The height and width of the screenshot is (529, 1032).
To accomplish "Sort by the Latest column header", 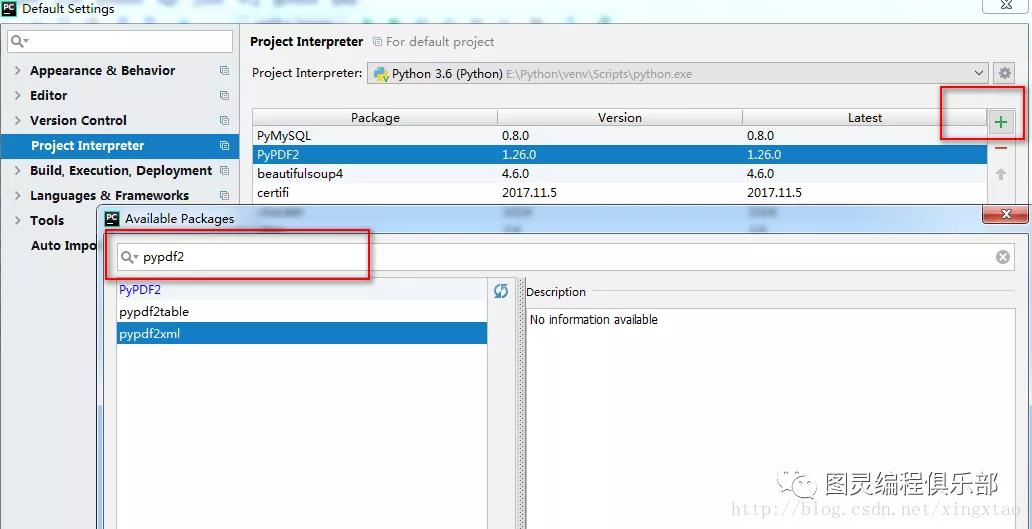I will (864, 118).
